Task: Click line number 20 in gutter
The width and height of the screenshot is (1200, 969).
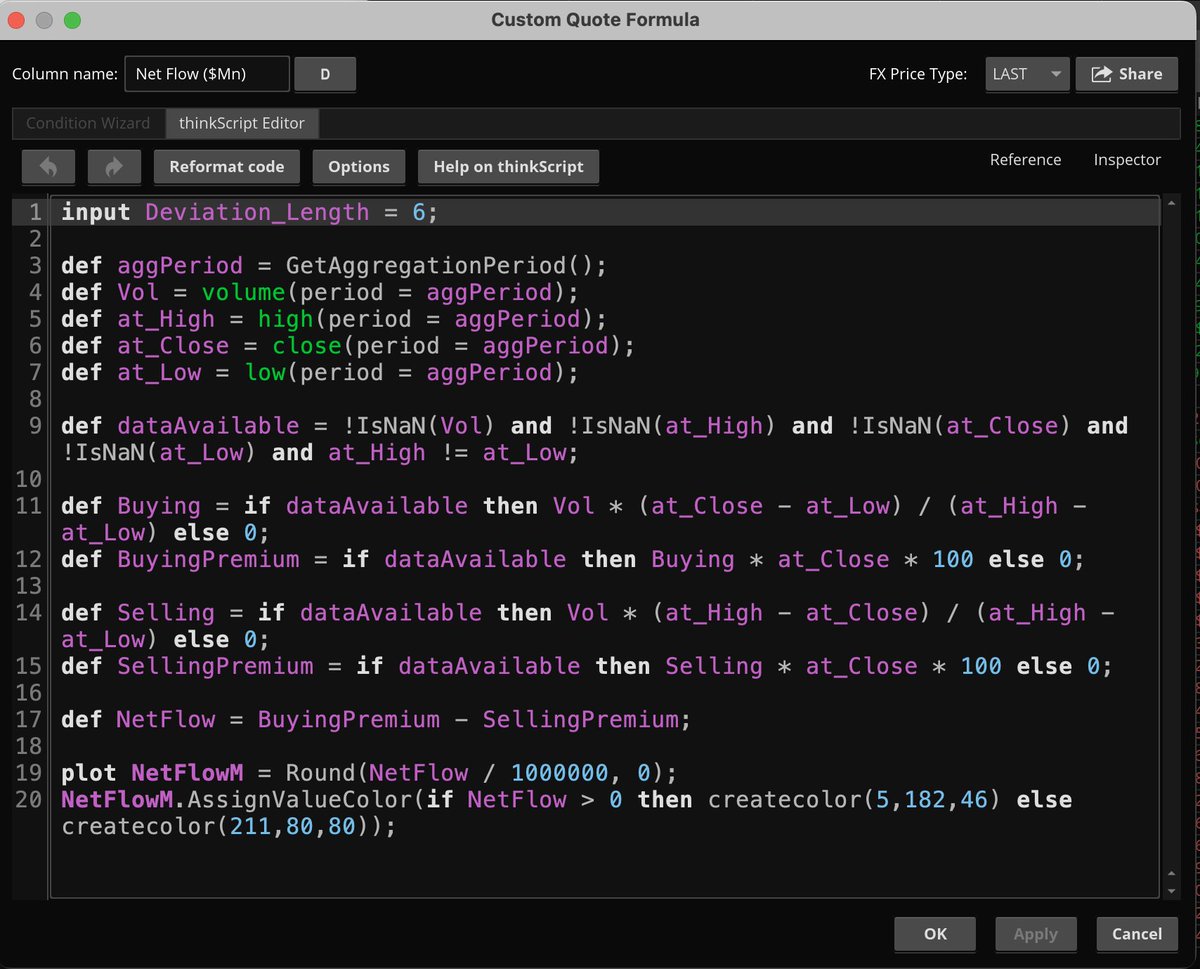Action: pyautogui.click(x=28, y=800)
